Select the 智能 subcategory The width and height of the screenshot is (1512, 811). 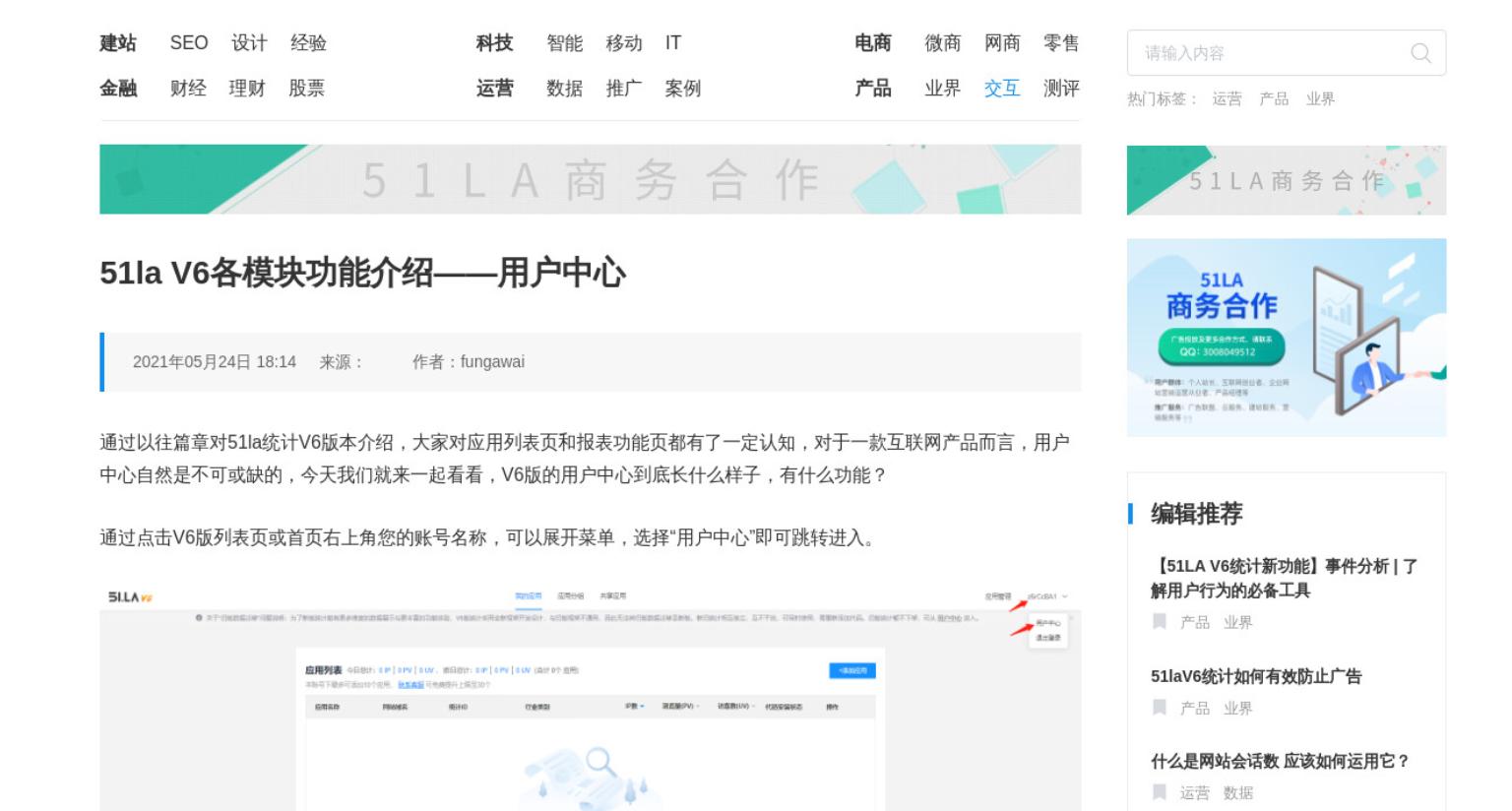click(565, 43)
